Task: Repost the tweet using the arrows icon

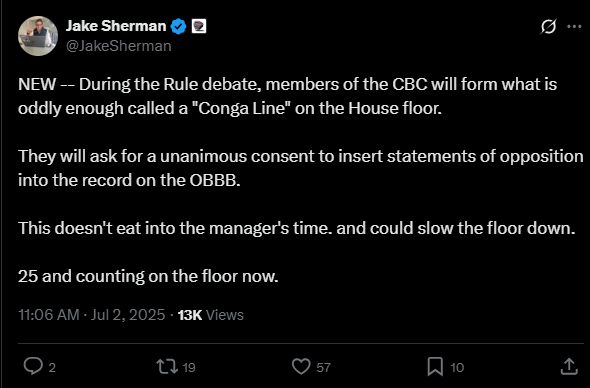Action: 167,367
